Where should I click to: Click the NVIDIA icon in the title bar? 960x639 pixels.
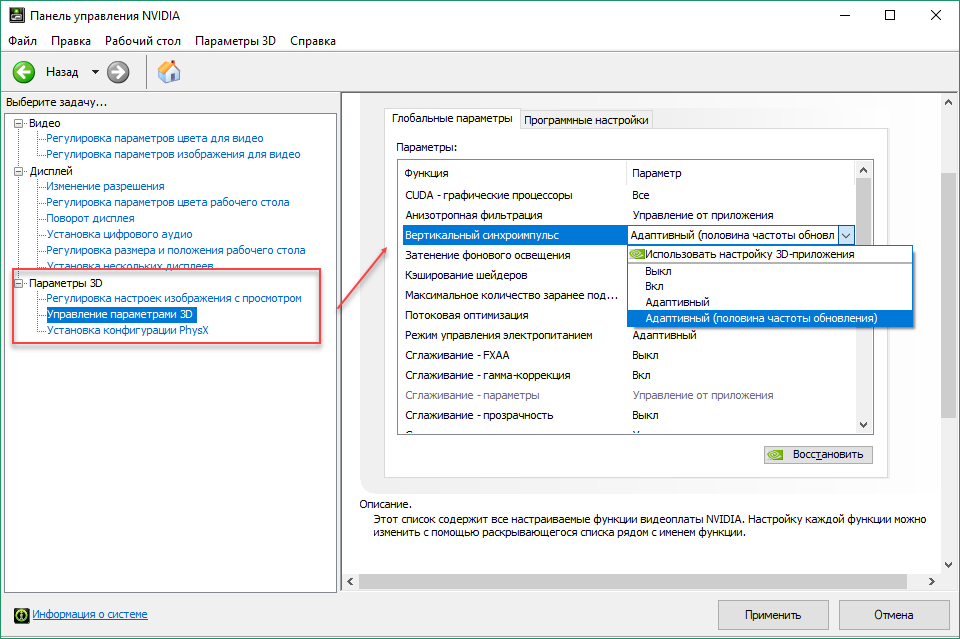point(15,16)
